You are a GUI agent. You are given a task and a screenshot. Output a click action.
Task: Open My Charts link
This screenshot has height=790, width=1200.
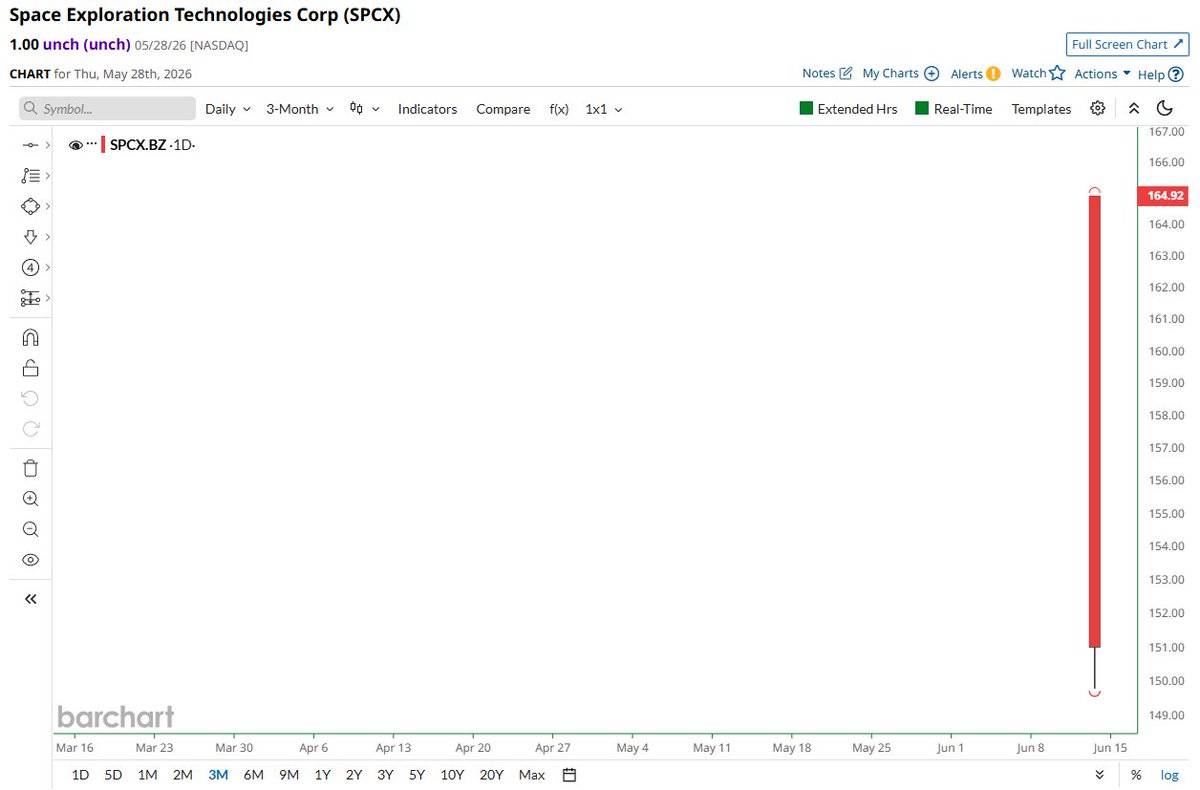[x=900, y=73]
